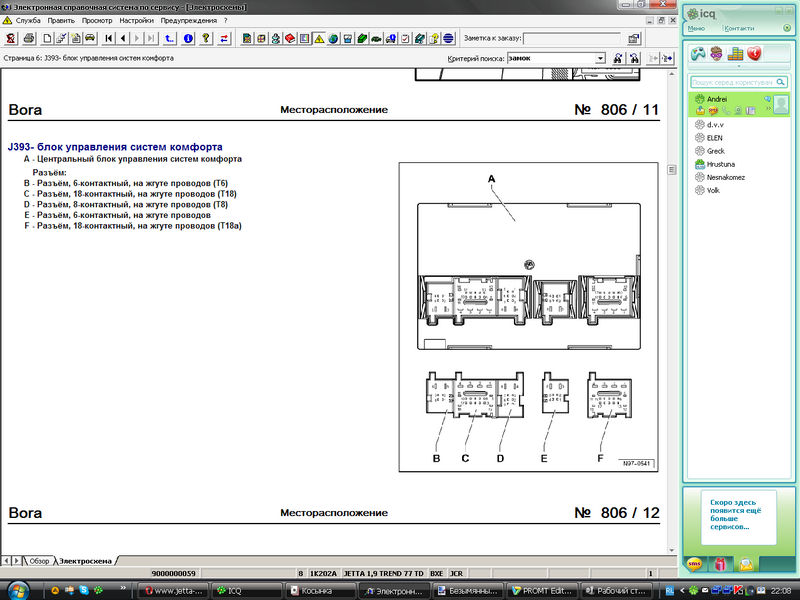The image size is (800, 600).
Task: Open ICQ Контакти menu
Action: pos(739,29)
